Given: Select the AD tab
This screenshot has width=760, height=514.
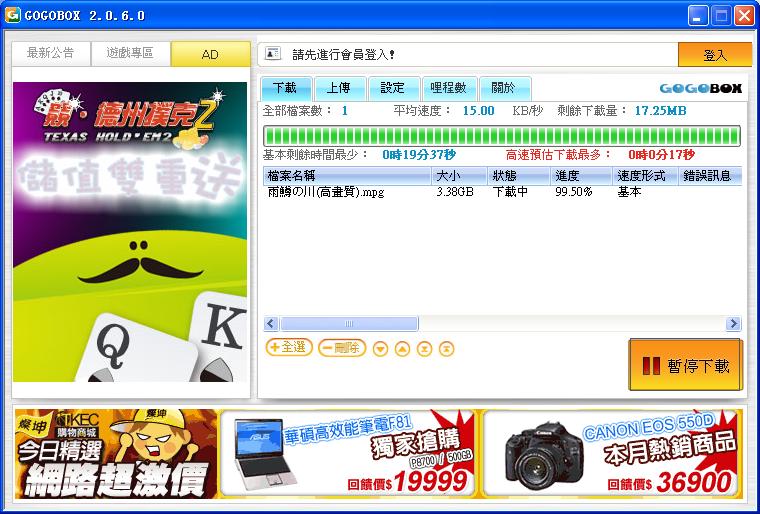Looking at the screenshot, I should 210,54.
